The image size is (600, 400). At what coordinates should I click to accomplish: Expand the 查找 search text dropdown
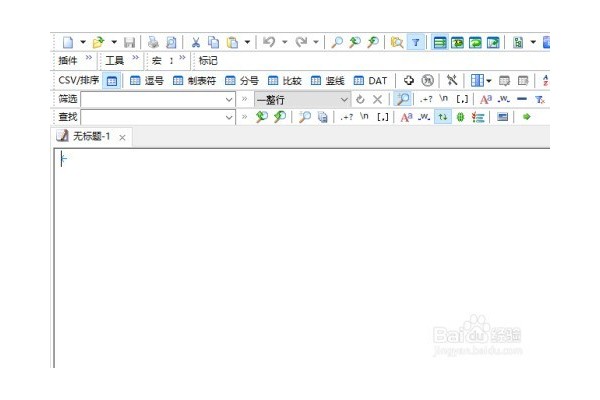click(x=228, y=117)
